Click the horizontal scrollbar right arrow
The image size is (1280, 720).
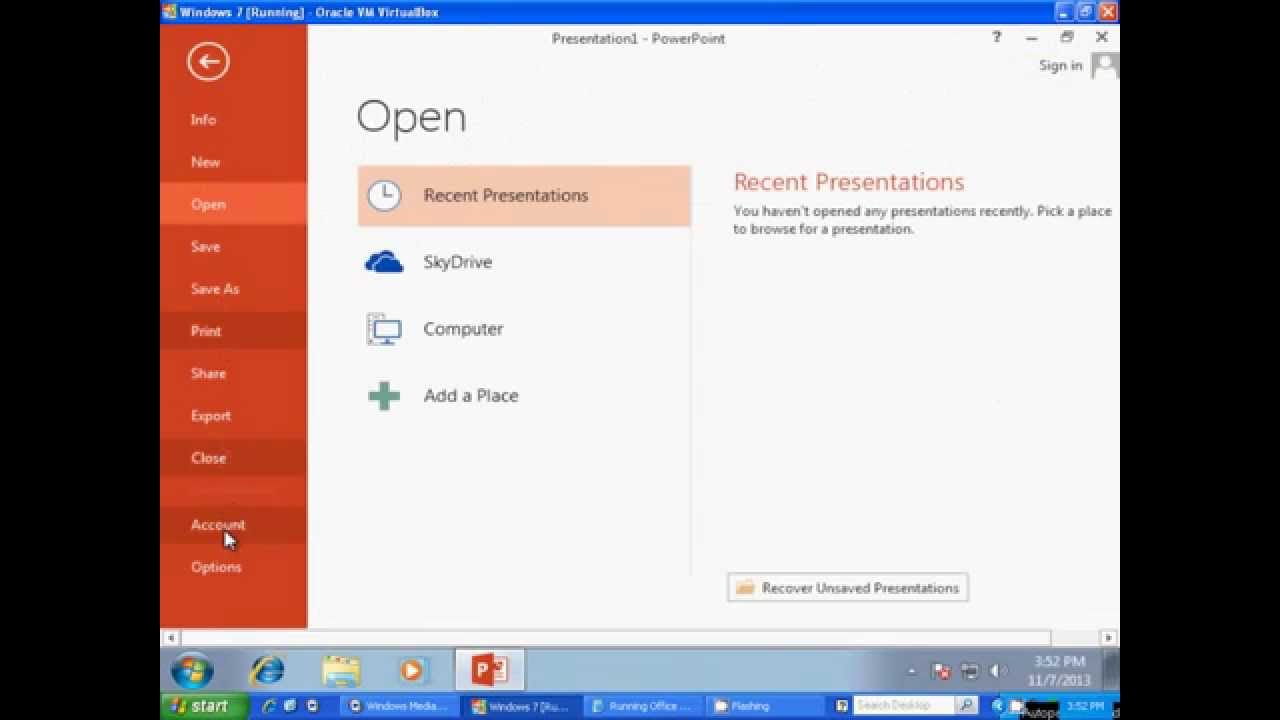tap(1108, 637)
